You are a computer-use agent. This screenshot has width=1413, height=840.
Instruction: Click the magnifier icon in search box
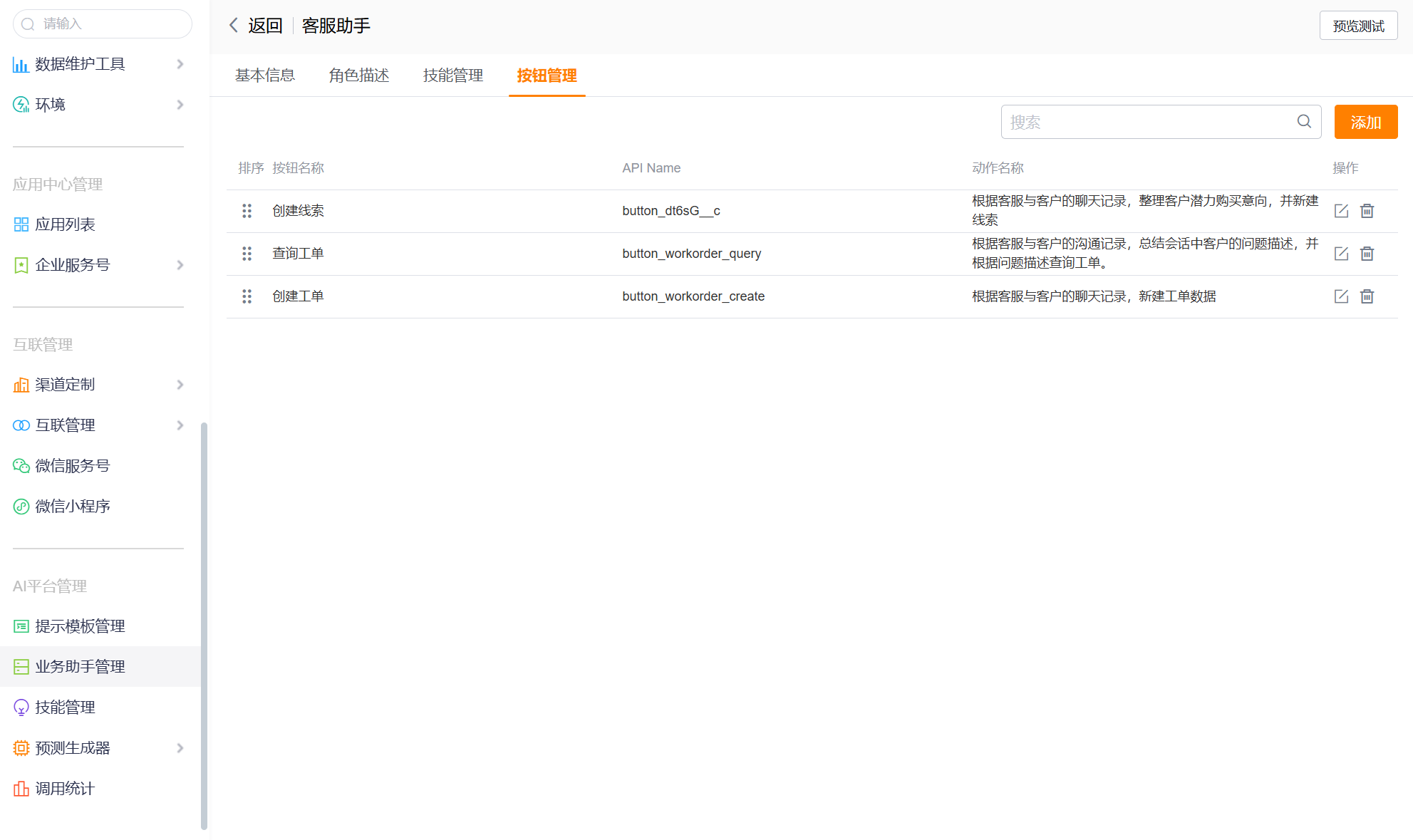tap(1304, 122)
